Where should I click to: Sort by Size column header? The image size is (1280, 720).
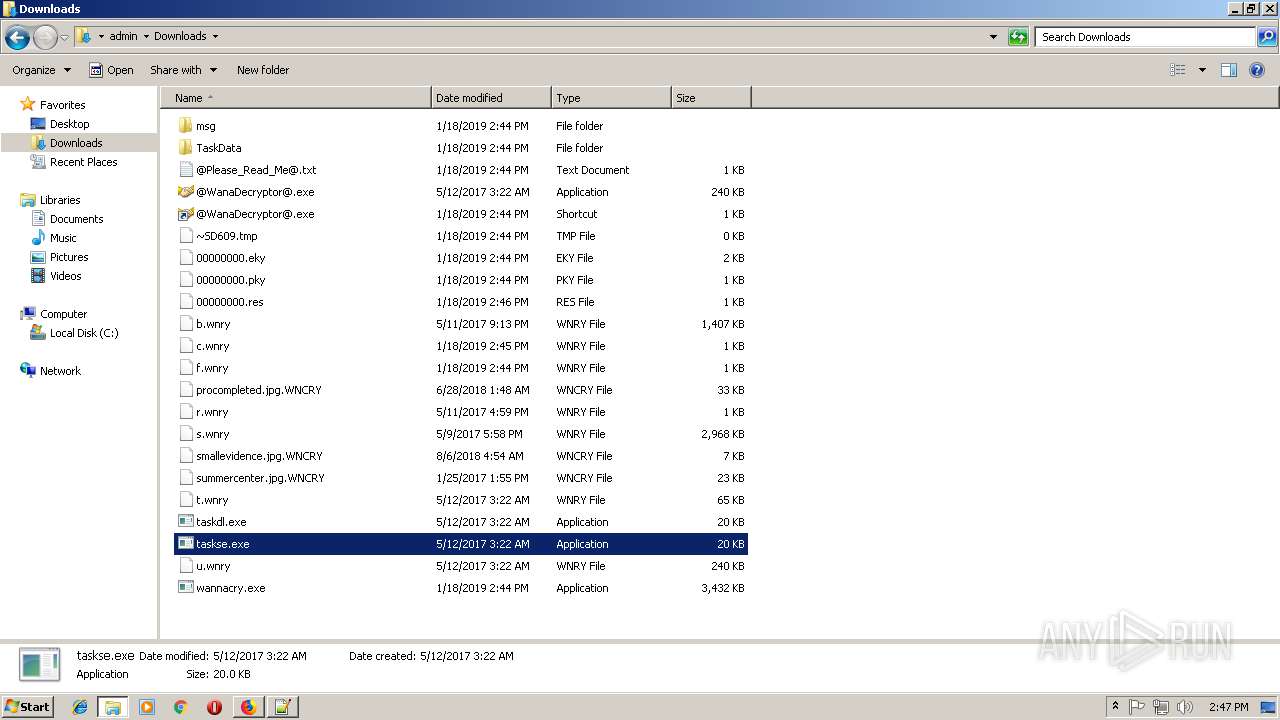pos(711,98)
